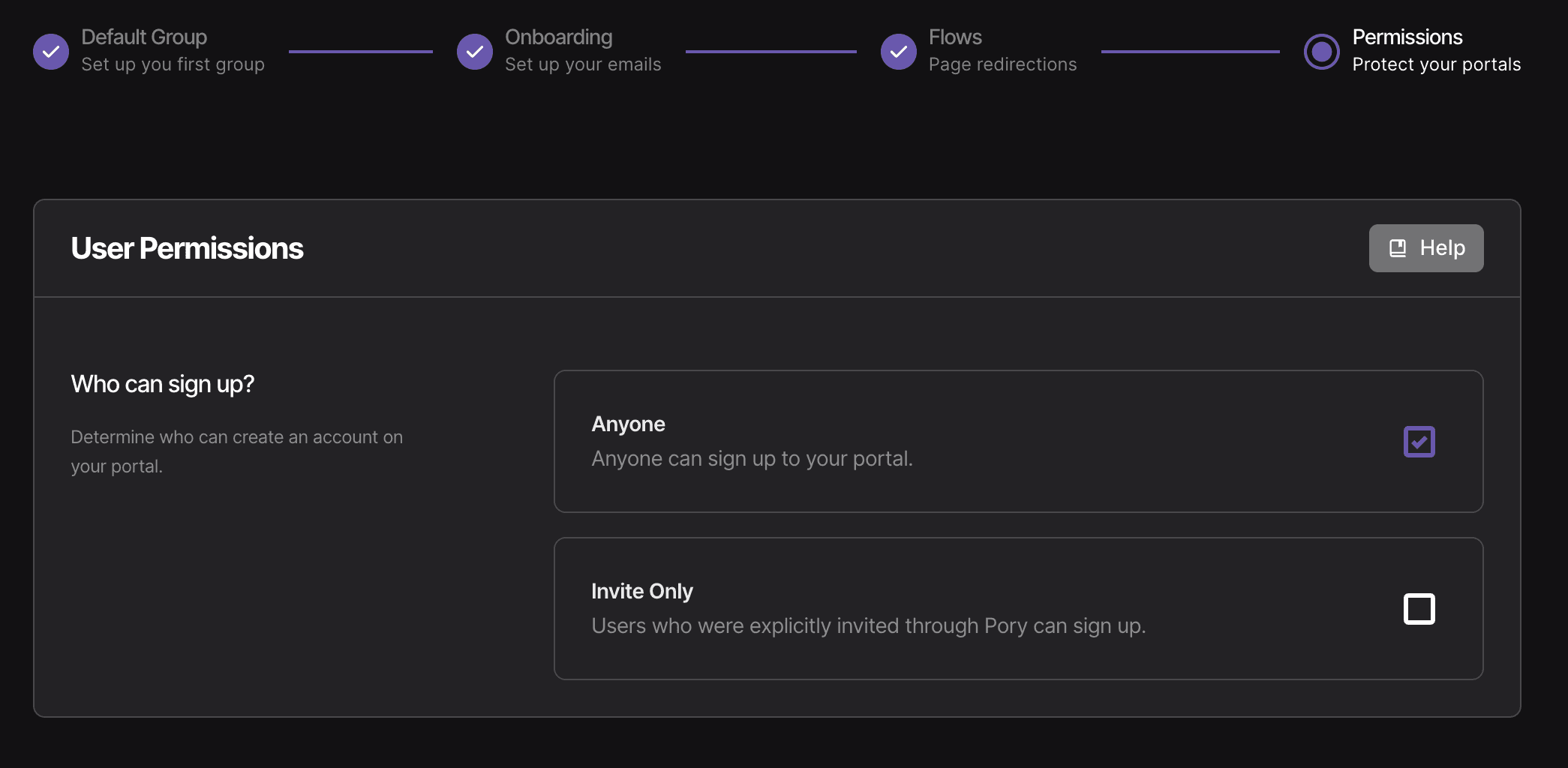Open the Help button
1568x768 pixels.
tap(1426, 248)
